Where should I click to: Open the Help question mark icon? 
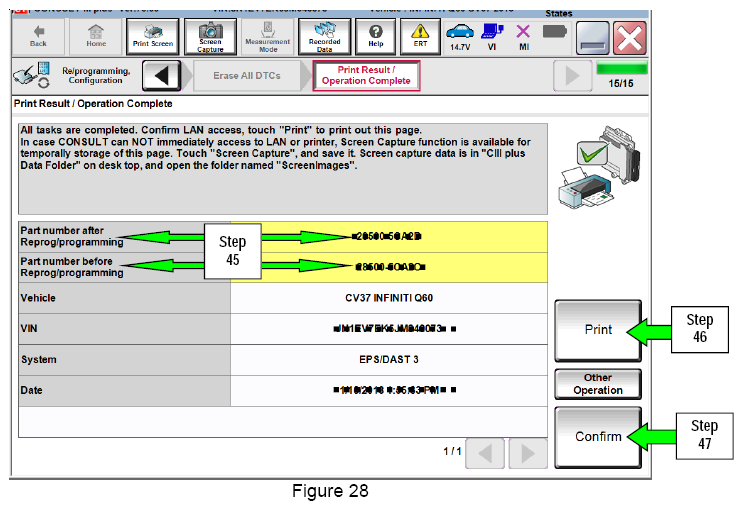376,36
